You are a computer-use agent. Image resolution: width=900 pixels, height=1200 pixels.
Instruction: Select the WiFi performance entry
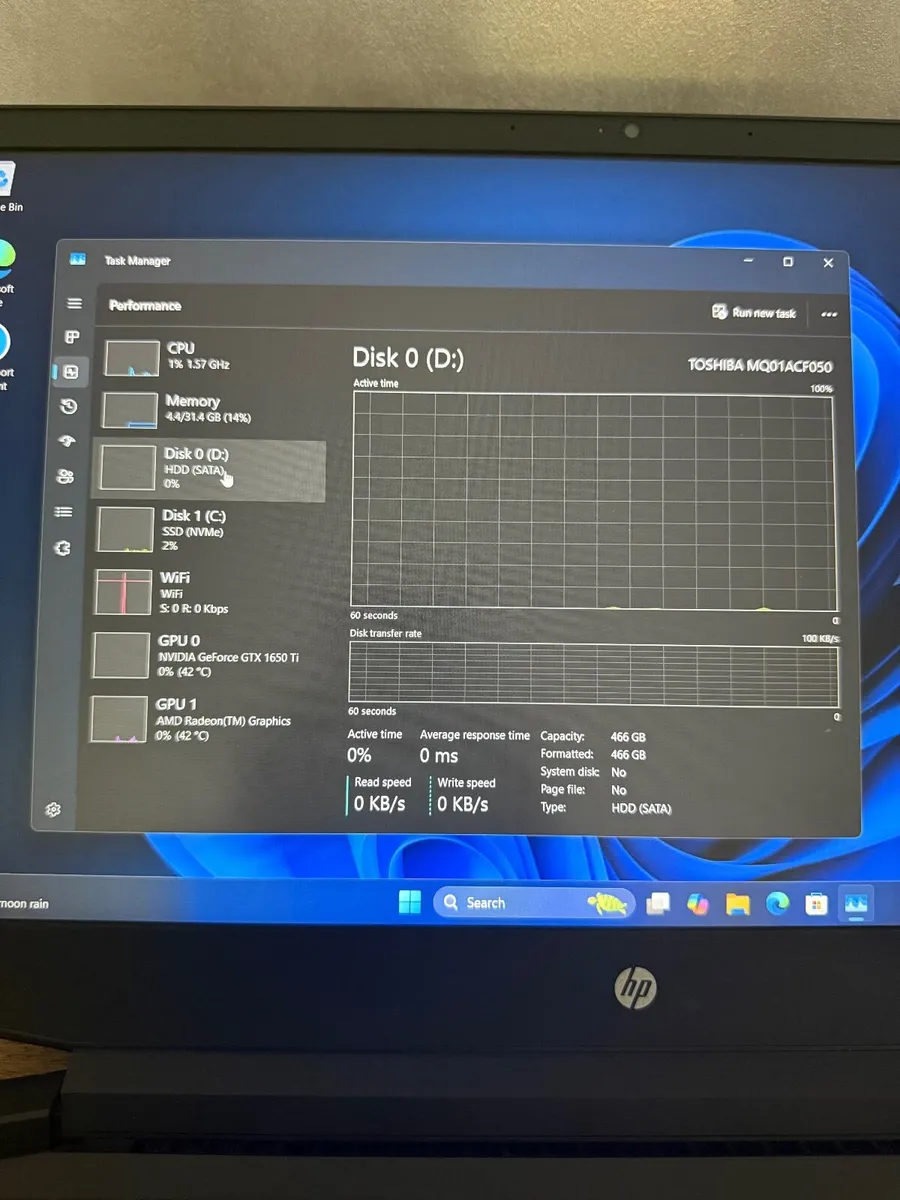pyautogui.click(x=205, y=592)
